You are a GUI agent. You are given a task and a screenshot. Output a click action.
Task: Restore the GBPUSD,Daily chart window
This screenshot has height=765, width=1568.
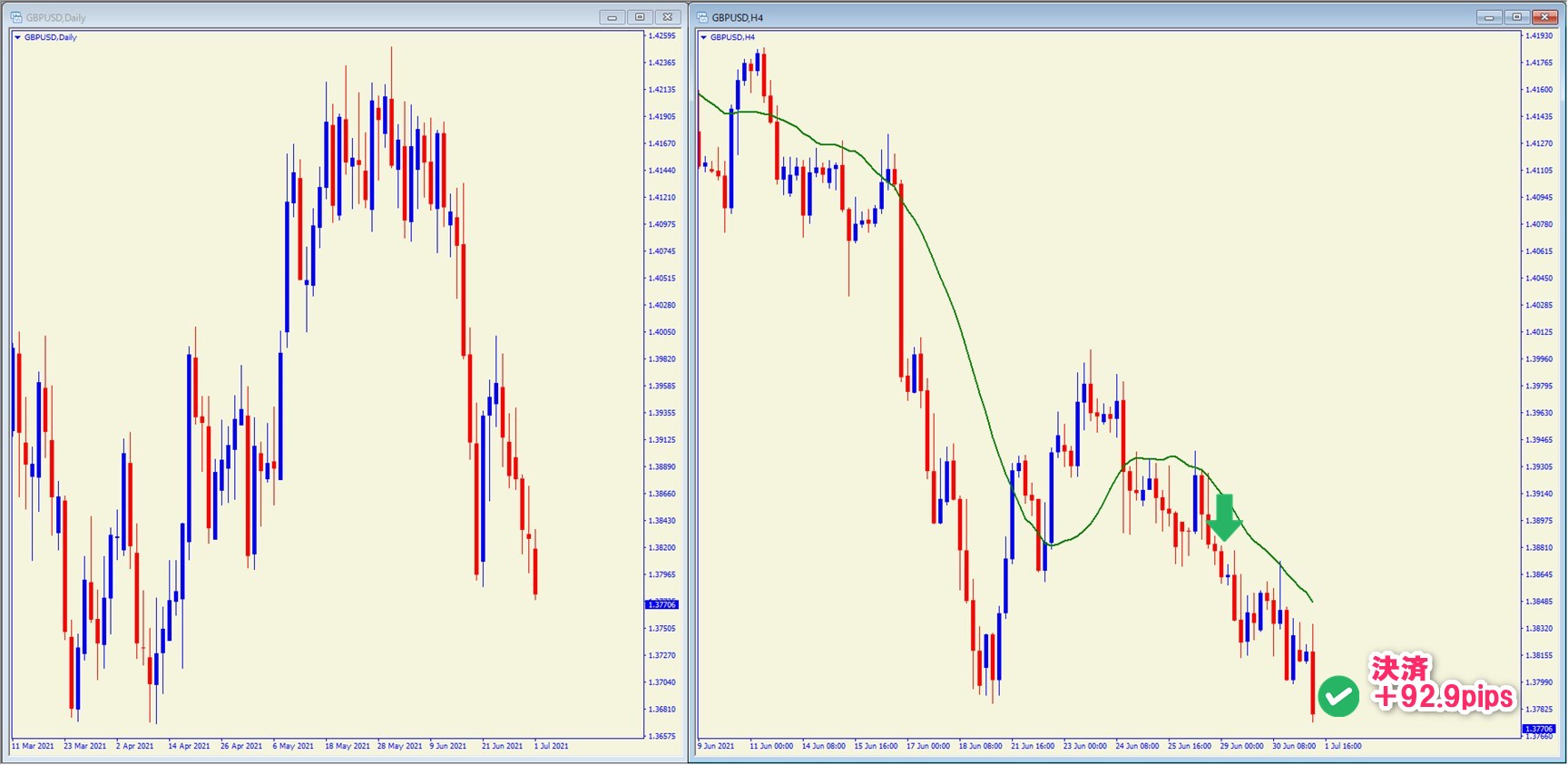(x=640, y=17)
